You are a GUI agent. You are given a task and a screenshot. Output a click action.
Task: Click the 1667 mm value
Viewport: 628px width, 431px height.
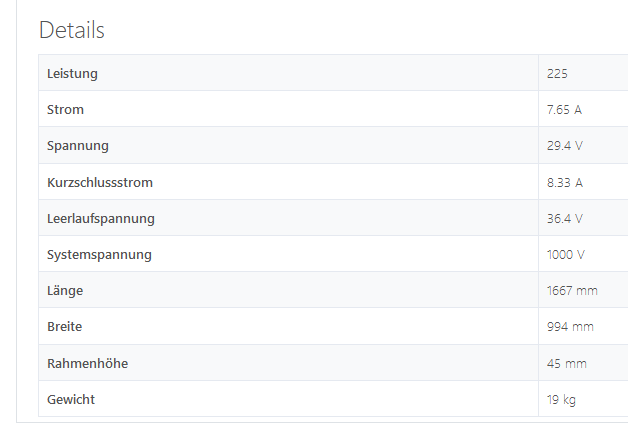click(x=572, y=290)
